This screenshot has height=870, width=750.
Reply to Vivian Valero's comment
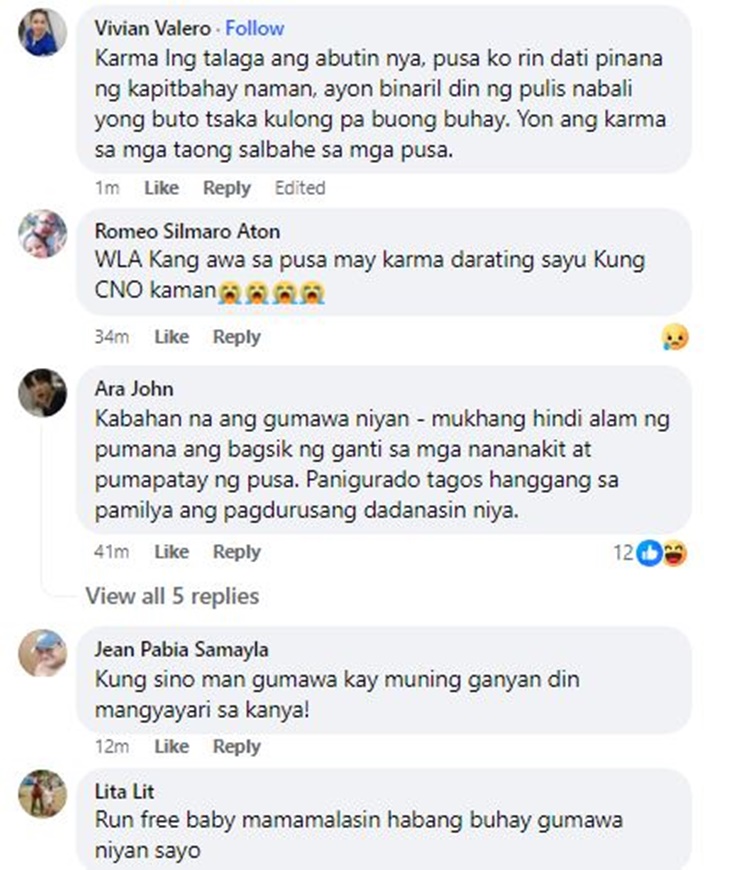click(227, 188)
